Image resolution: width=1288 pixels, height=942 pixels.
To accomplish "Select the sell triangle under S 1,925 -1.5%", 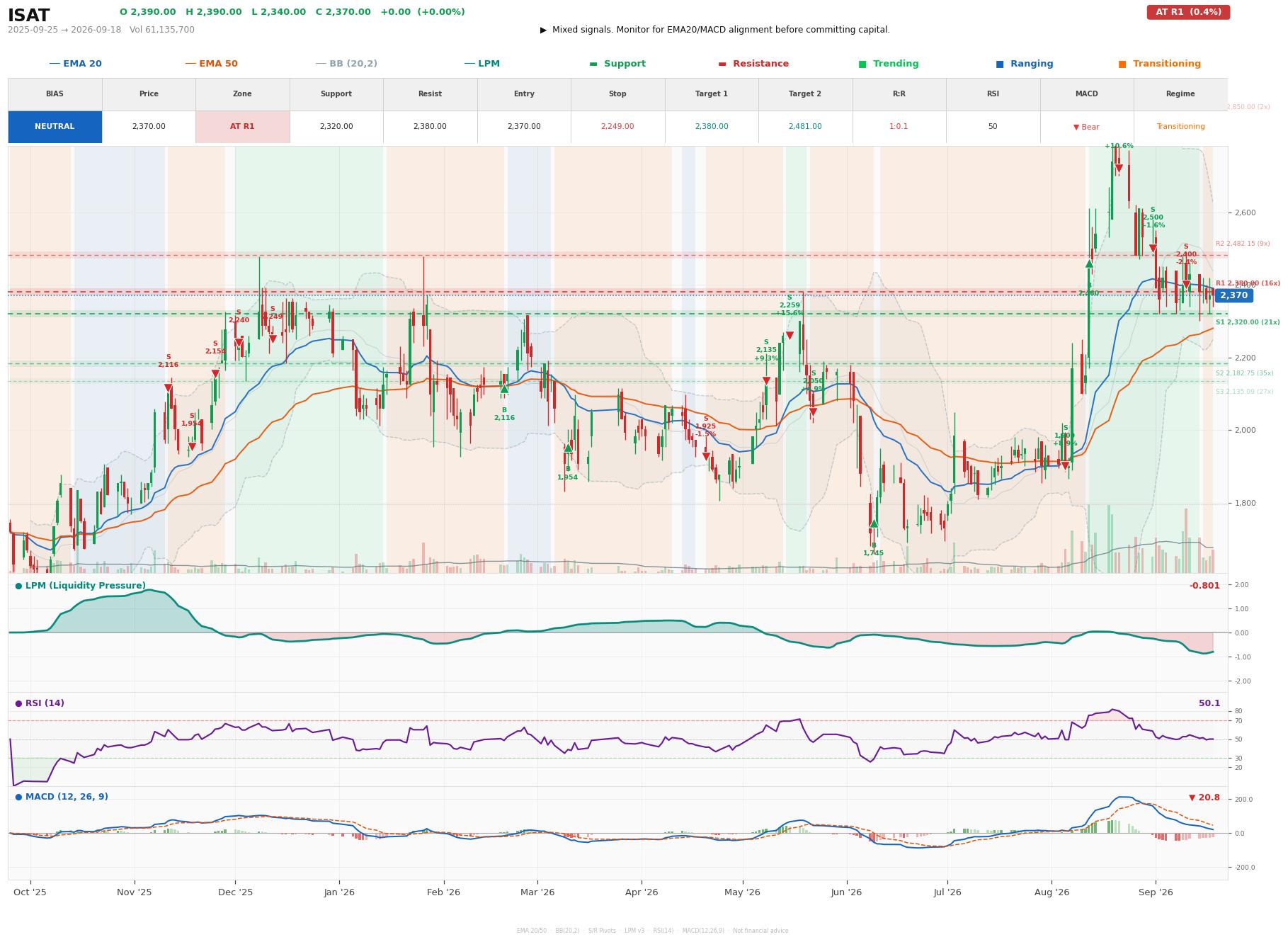I will click(706, 457).
